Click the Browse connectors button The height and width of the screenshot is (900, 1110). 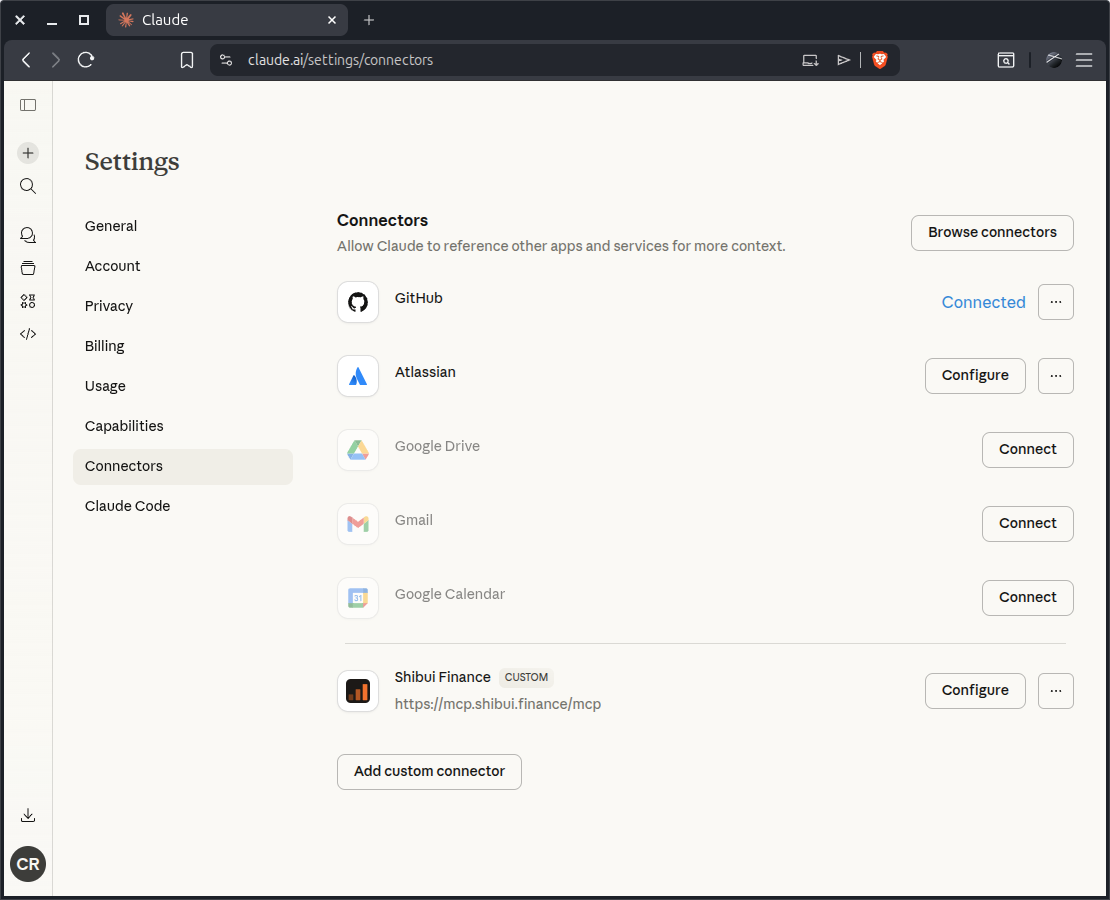pyautogui.click(x=991, y=232)
